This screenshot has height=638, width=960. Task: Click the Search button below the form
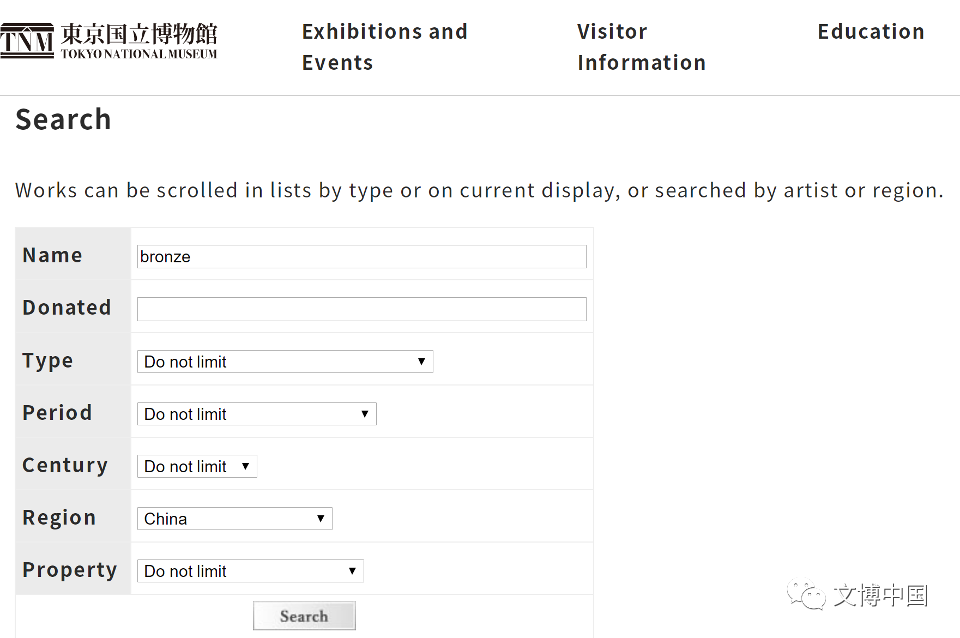coord(304,616)
